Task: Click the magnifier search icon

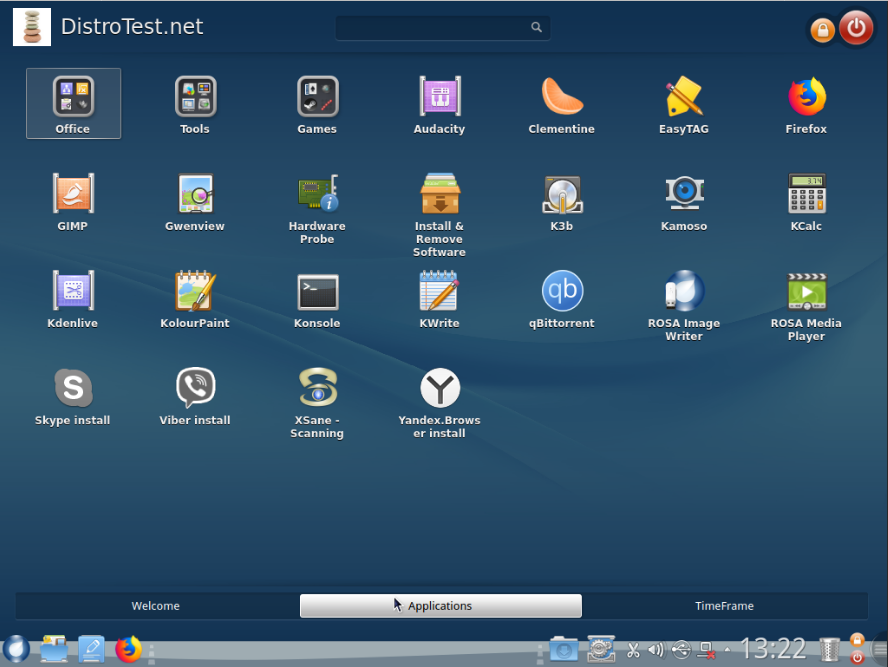Action: coord(536,27)
